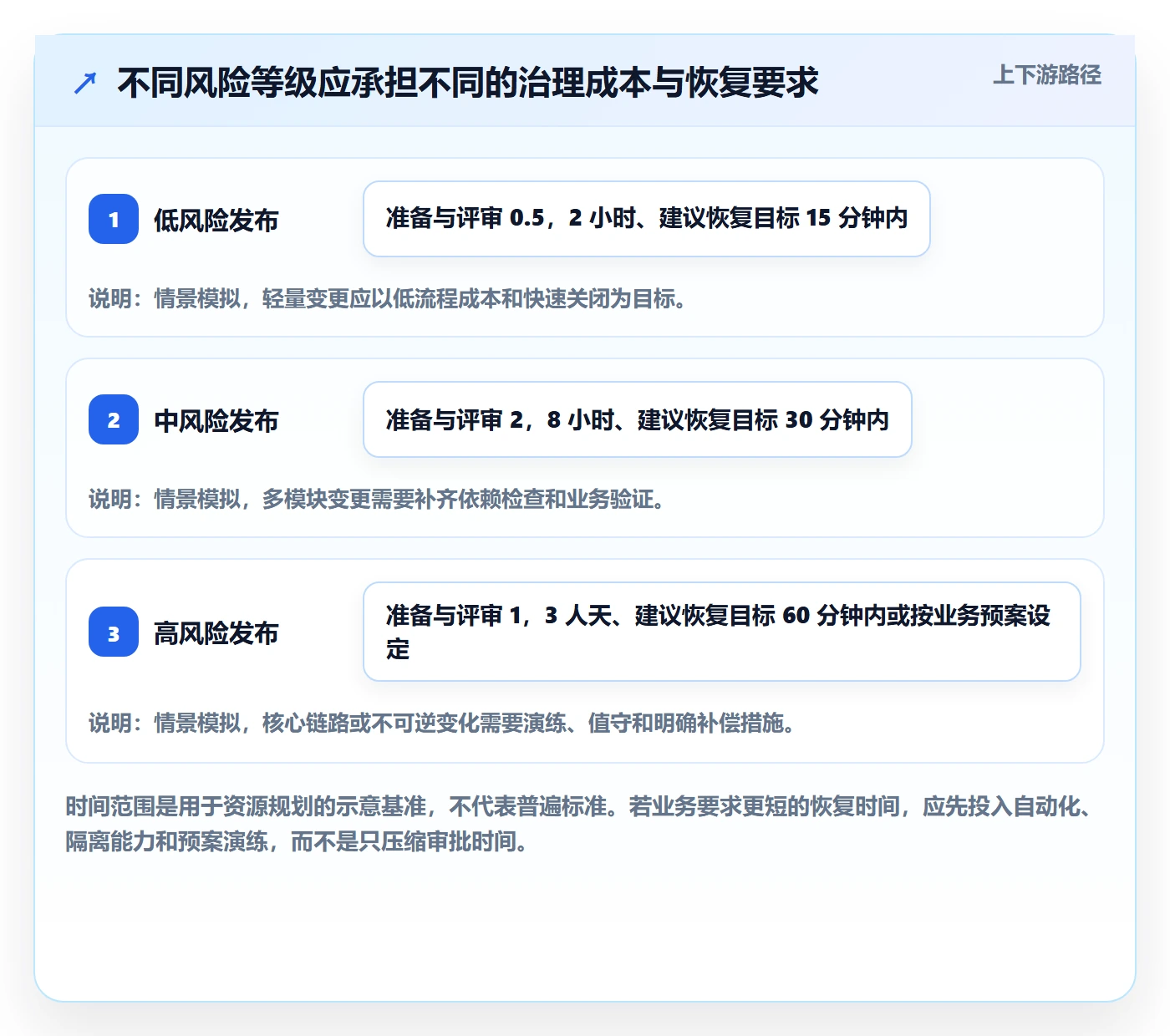Click the blue number 3 badge

coord(114,632)
